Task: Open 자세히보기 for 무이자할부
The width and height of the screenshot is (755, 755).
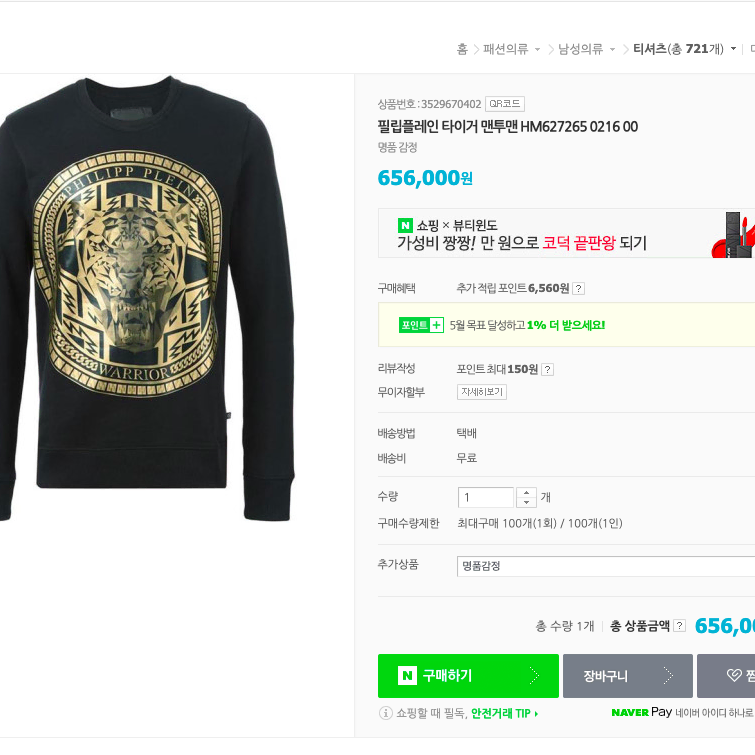Action: pos(482,392)
